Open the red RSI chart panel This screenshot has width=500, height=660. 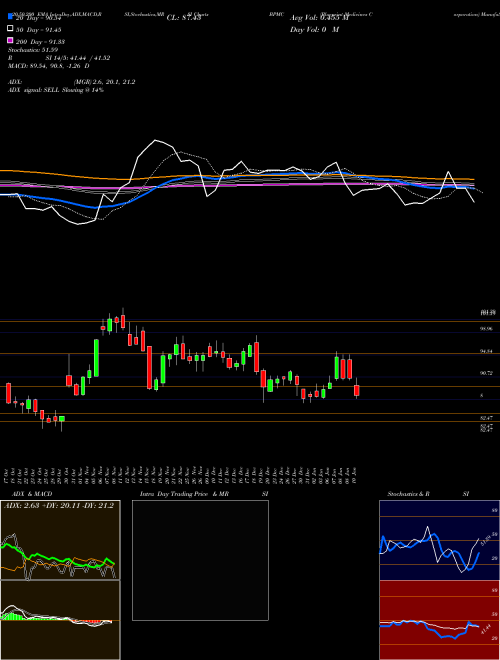439,620
